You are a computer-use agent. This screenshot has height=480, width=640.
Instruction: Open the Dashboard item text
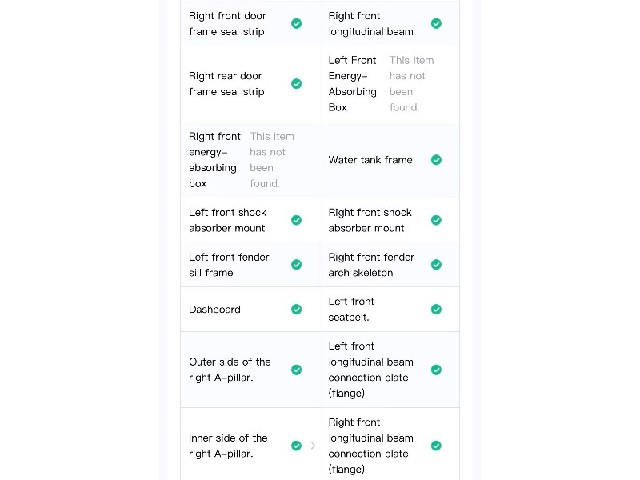[x=215, y=309]
